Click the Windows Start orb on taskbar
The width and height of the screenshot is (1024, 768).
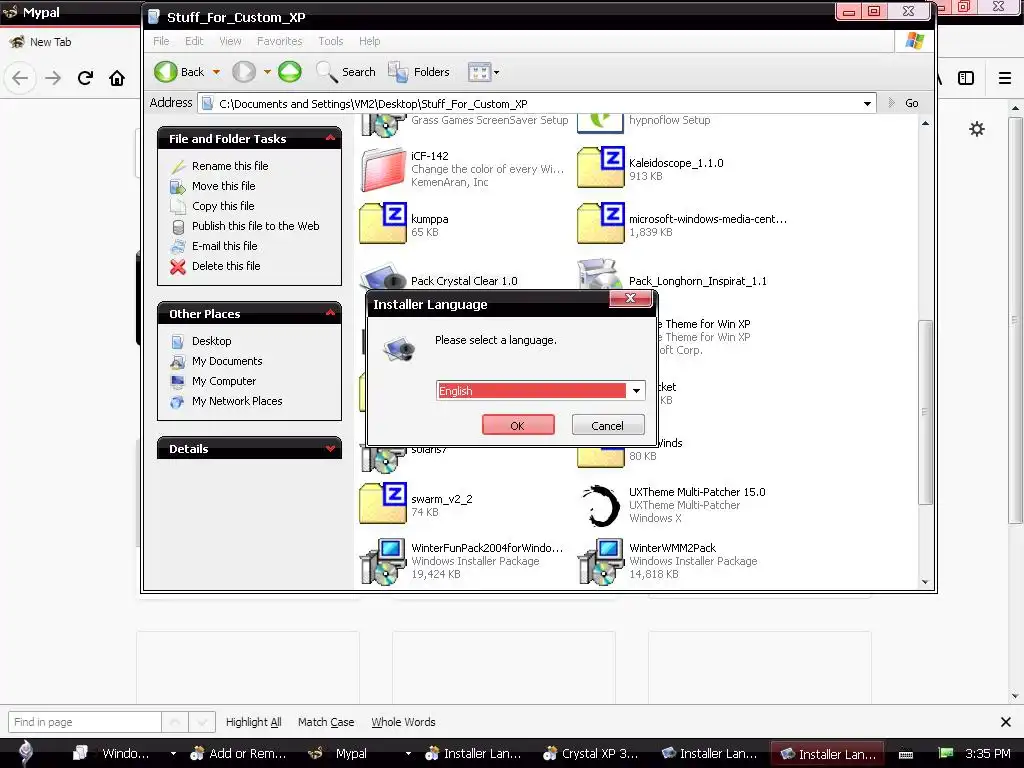tap(26, 752)
